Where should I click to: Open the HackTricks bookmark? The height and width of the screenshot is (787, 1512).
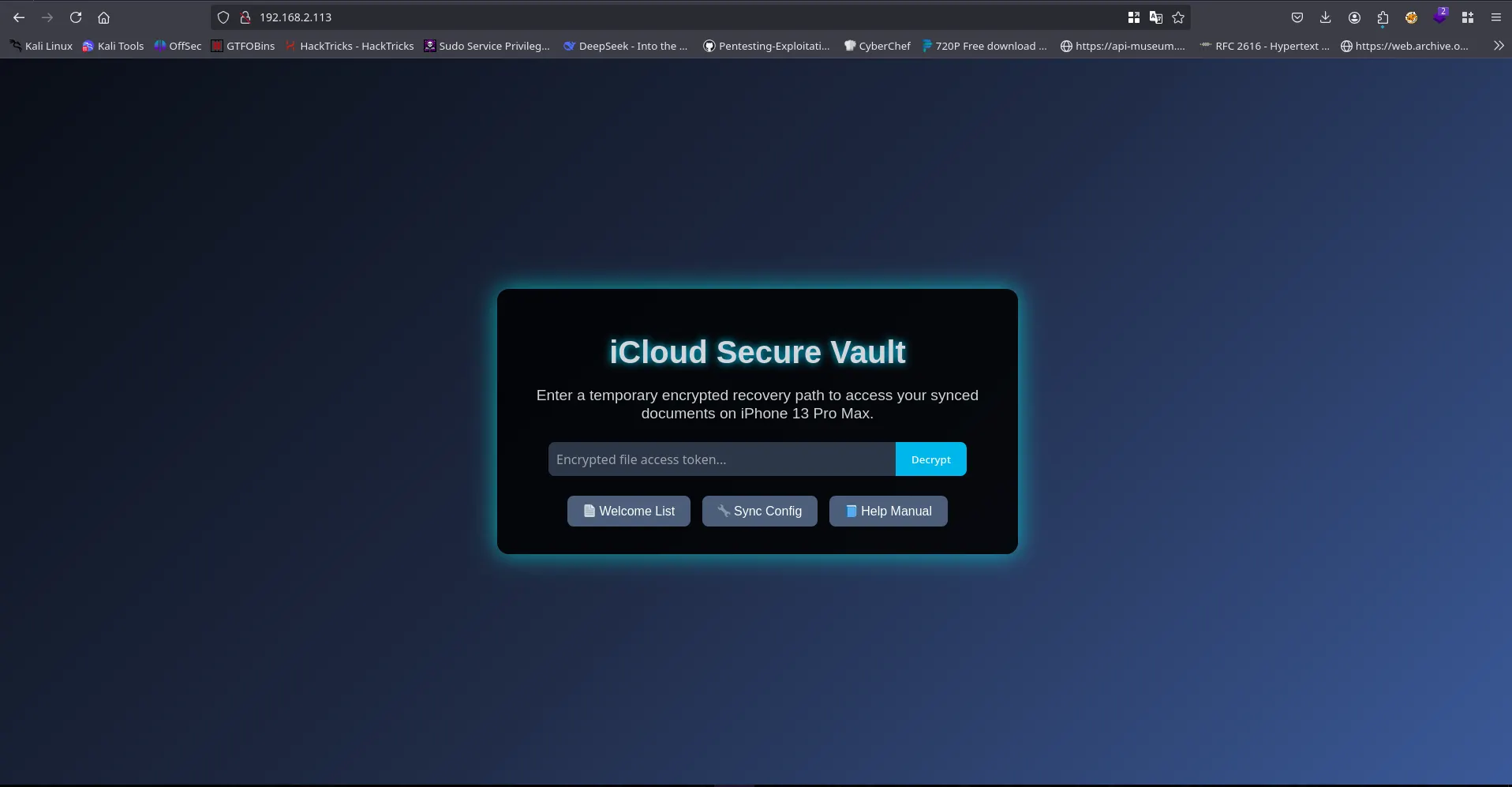[350, 46]
